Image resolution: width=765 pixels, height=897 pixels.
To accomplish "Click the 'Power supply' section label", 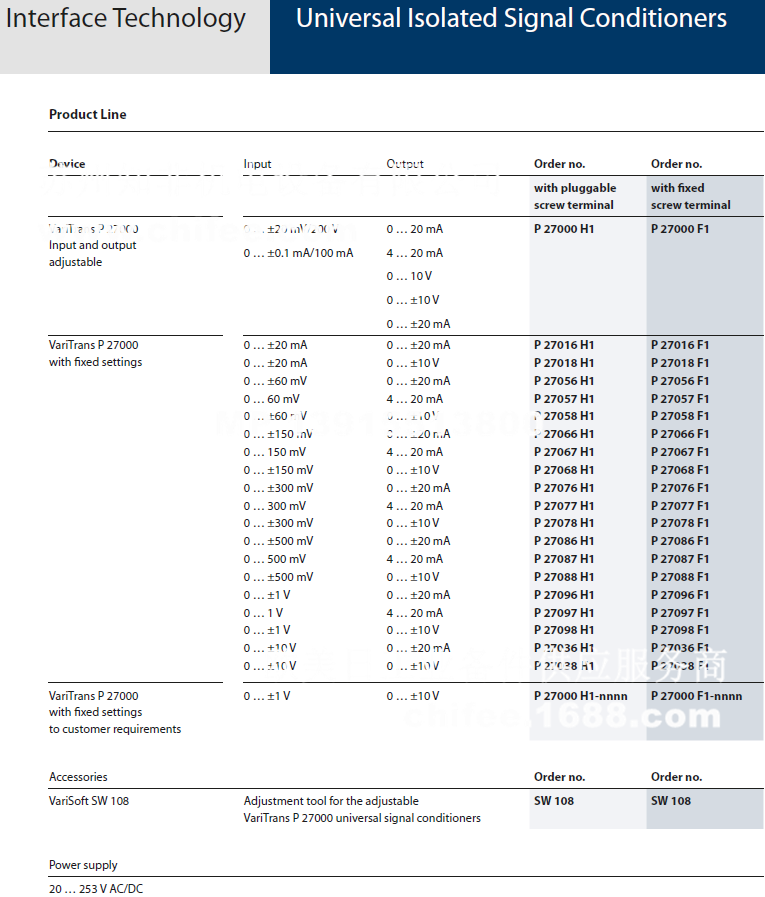I will [x=83, y=865].
